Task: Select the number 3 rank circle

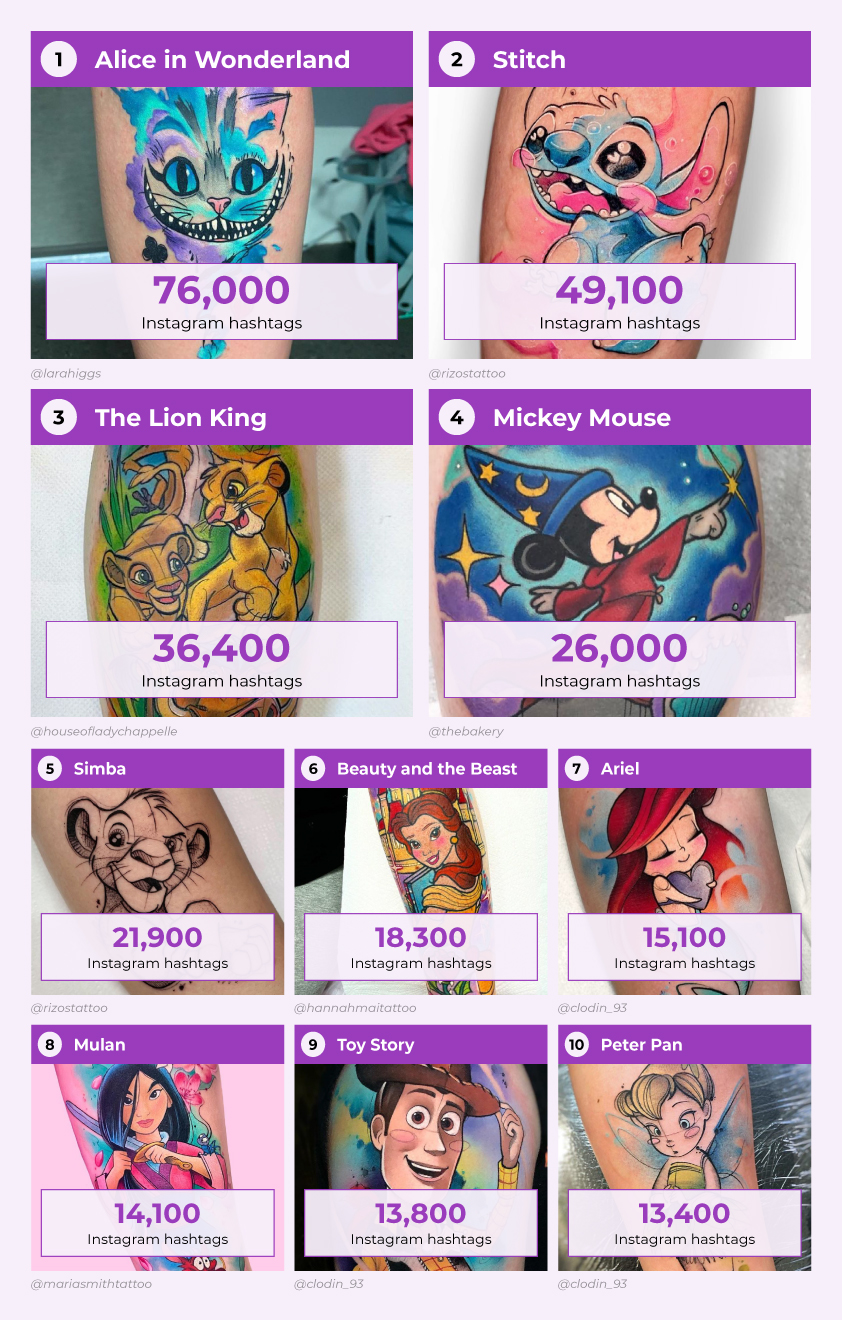Action: pyautogui.click(x=59, y=417)
